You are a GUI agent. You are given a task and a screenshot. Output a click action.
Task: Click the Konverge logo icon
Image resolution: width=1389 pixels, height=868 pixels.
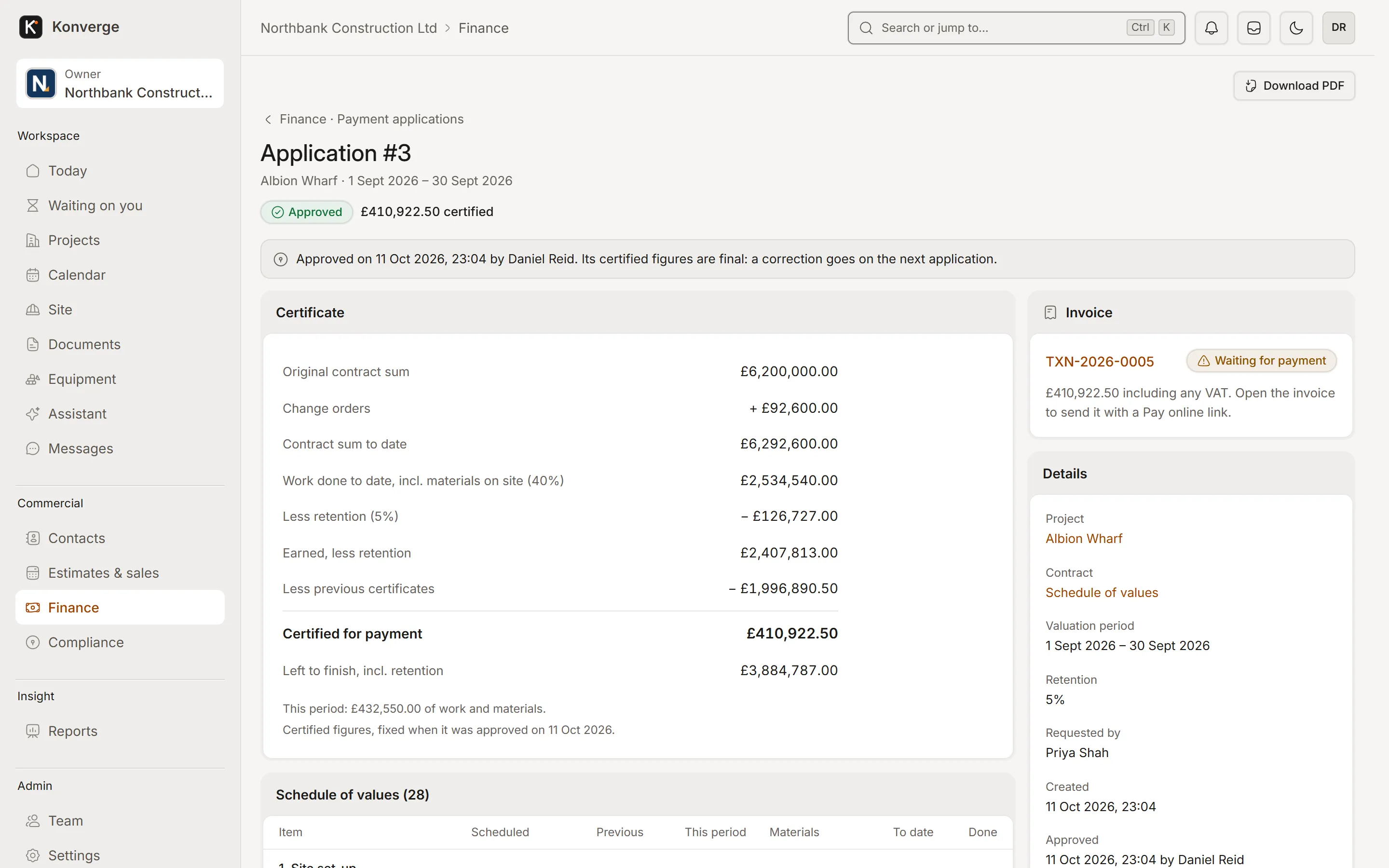pos(30,27)
